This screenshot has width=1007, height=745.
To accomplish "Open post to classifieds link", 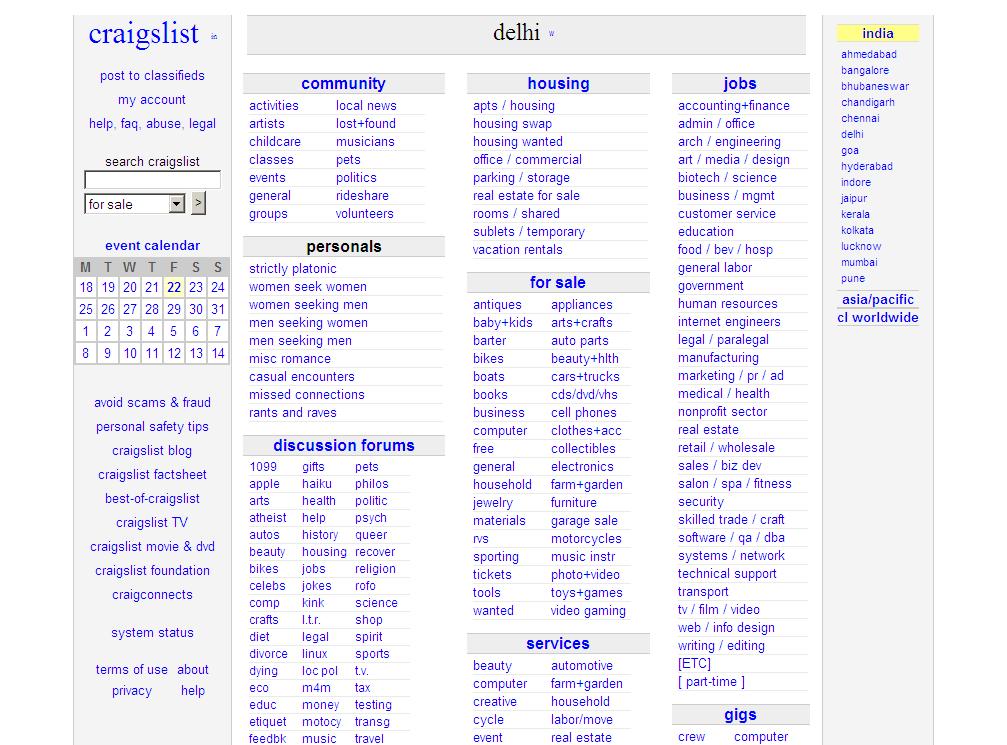I will click(x=152, y=75).
